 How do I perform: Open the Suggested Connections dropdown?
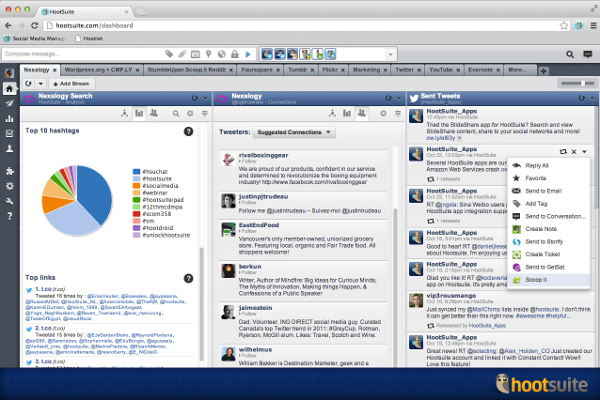(294, 132)
